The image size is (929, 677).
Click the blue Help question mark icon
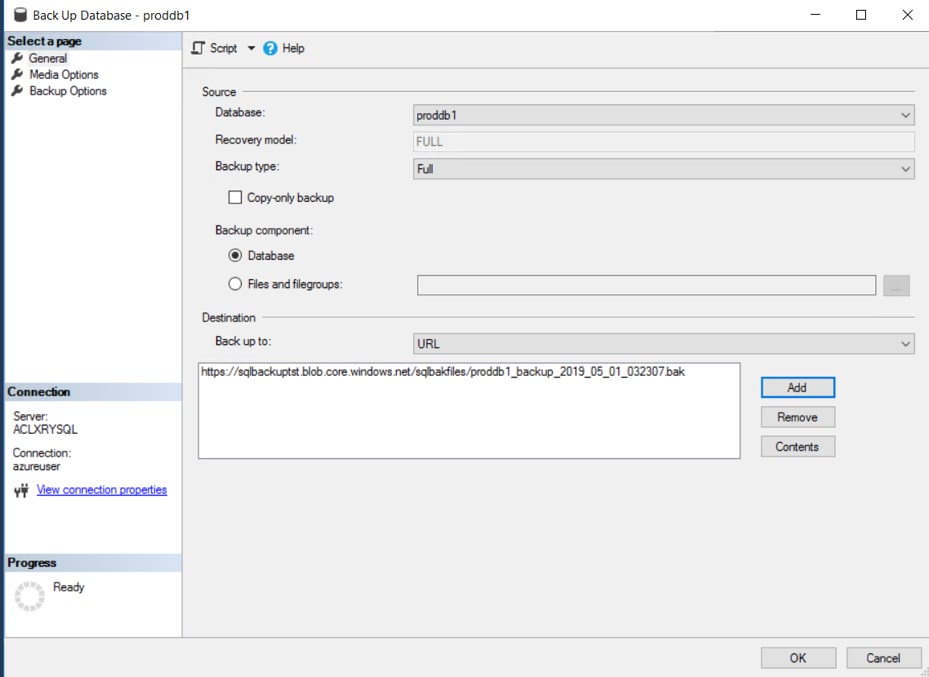tap(270, 48)
